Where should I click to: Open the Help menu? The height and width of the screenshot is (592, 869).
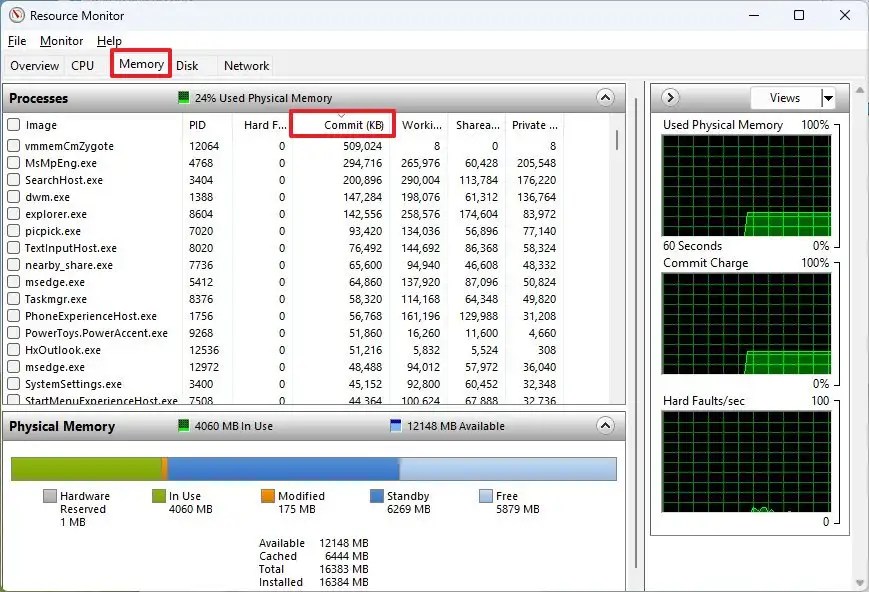110,41
